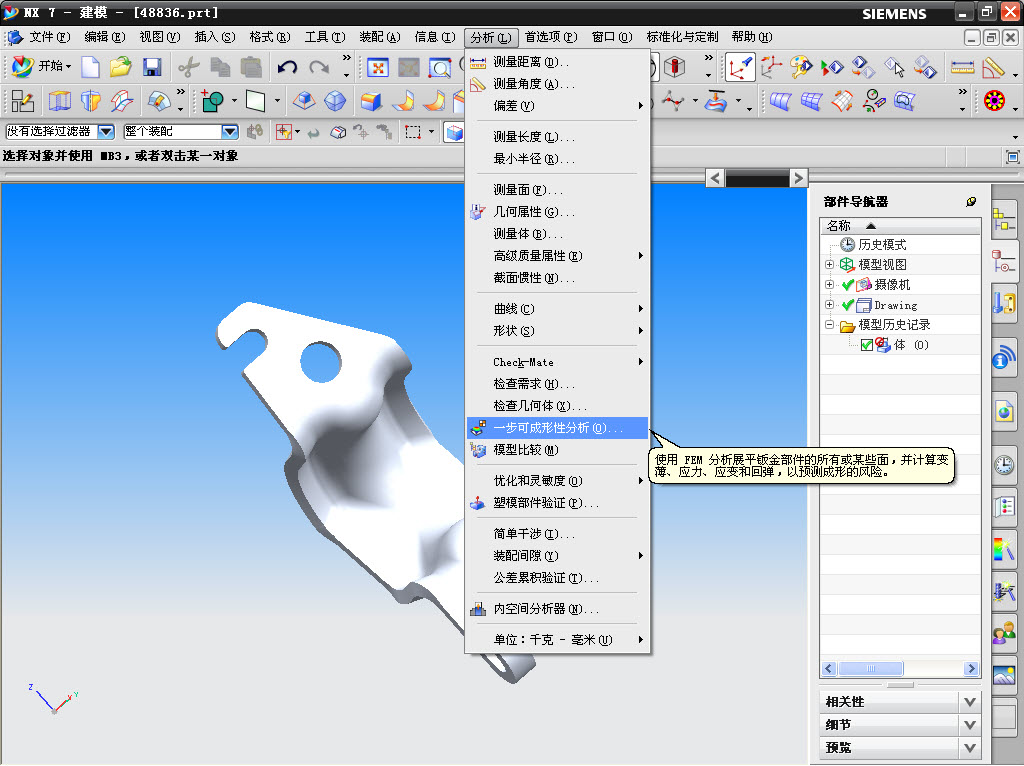Toggle checkbox for 体 (0) feature
The width and height of the screenshot is (1024, 766).
click(867, 345)
